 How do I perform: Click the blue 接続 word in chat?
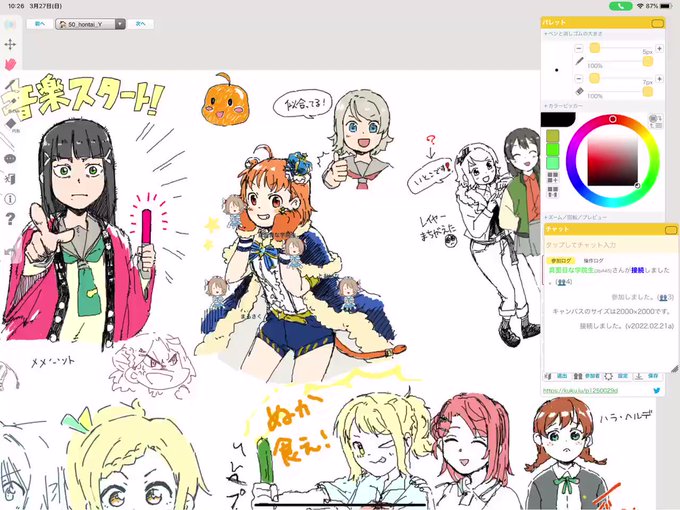638,270
